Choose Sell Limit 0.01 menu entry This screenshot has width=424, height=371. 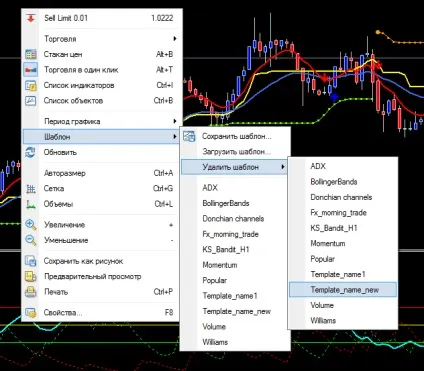point(102,18)
